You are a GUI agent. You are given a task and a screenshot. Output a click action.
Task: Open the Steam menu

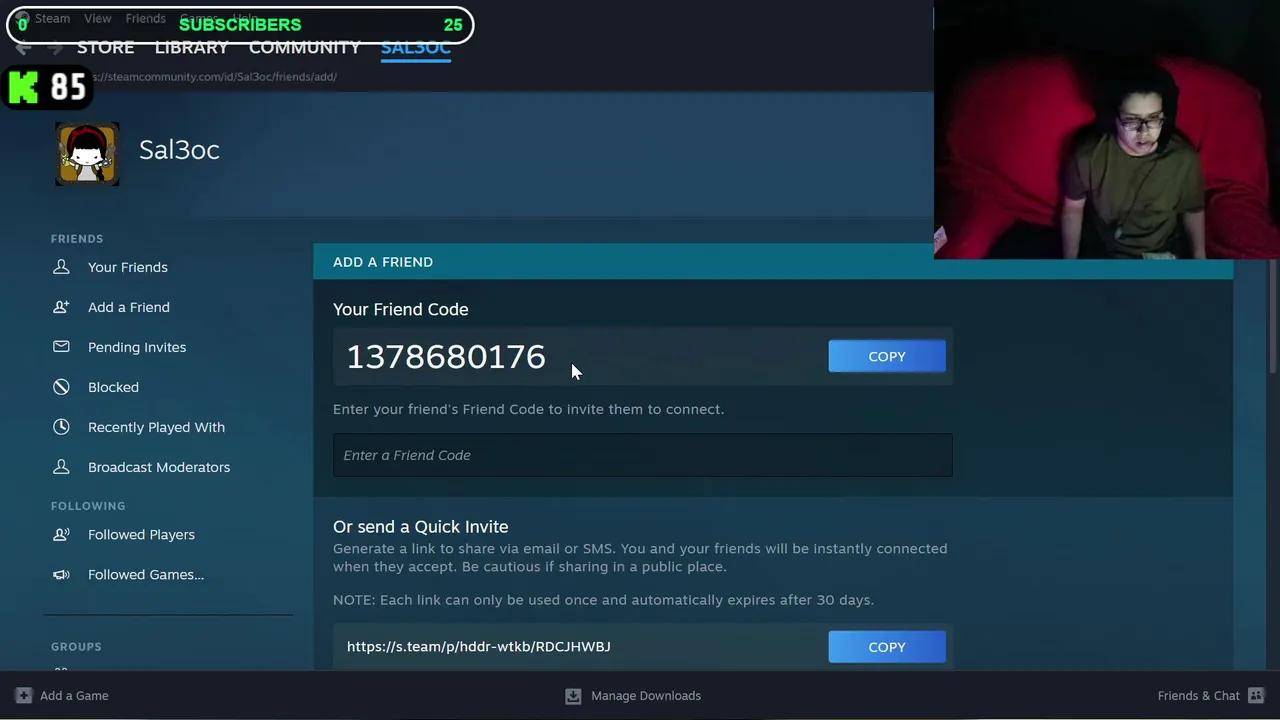point(52,18)
